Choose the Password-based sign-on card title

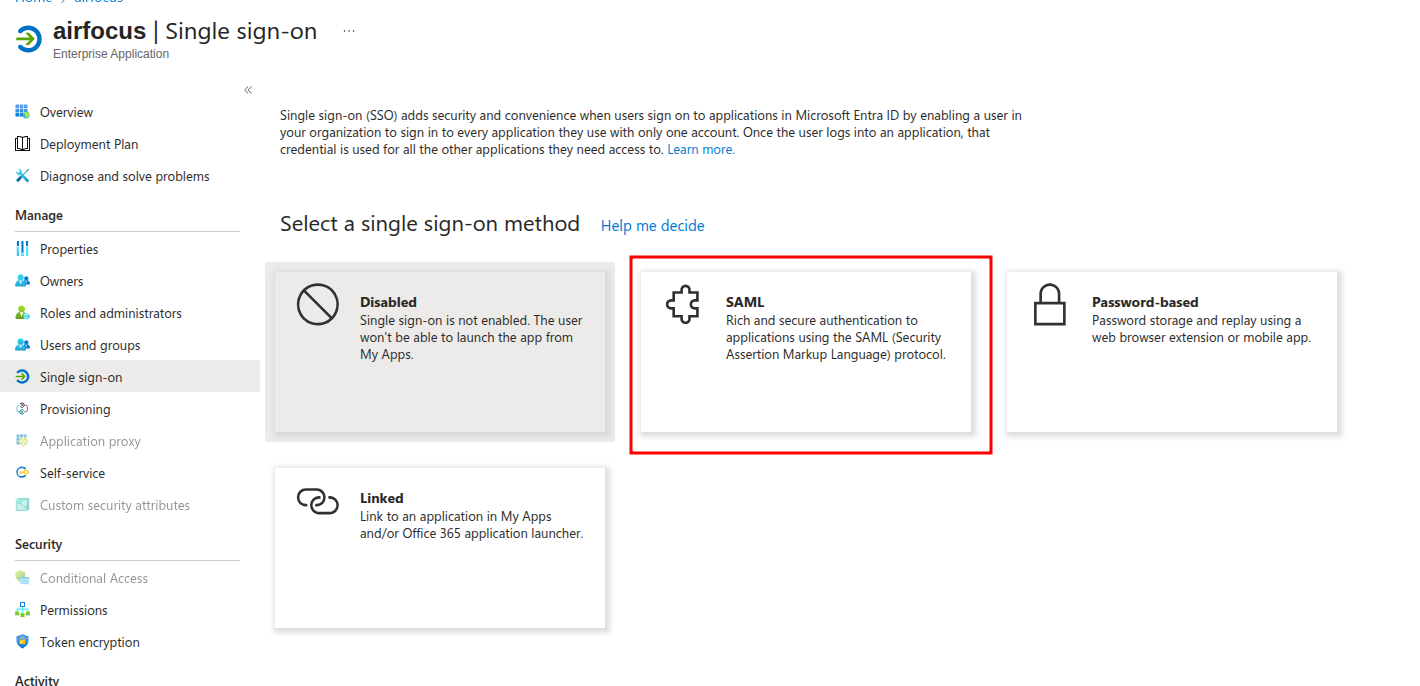pyautogui.click(x=1145, y=302)
